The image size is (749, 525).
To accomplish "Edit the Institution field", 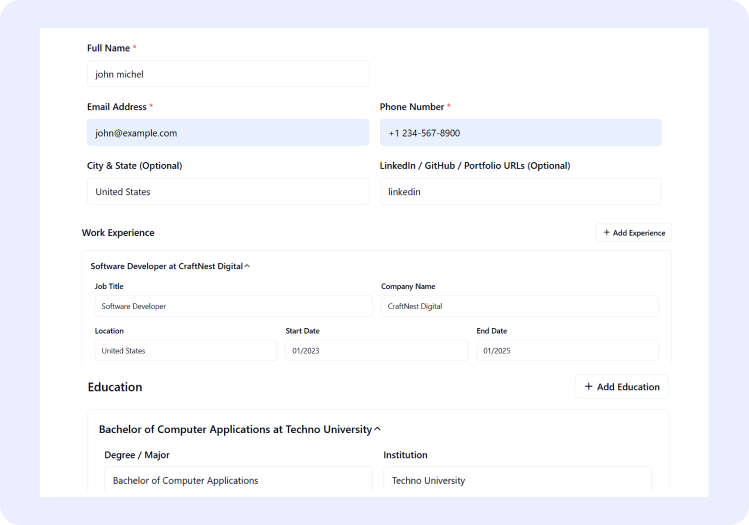I will (517, 480).
